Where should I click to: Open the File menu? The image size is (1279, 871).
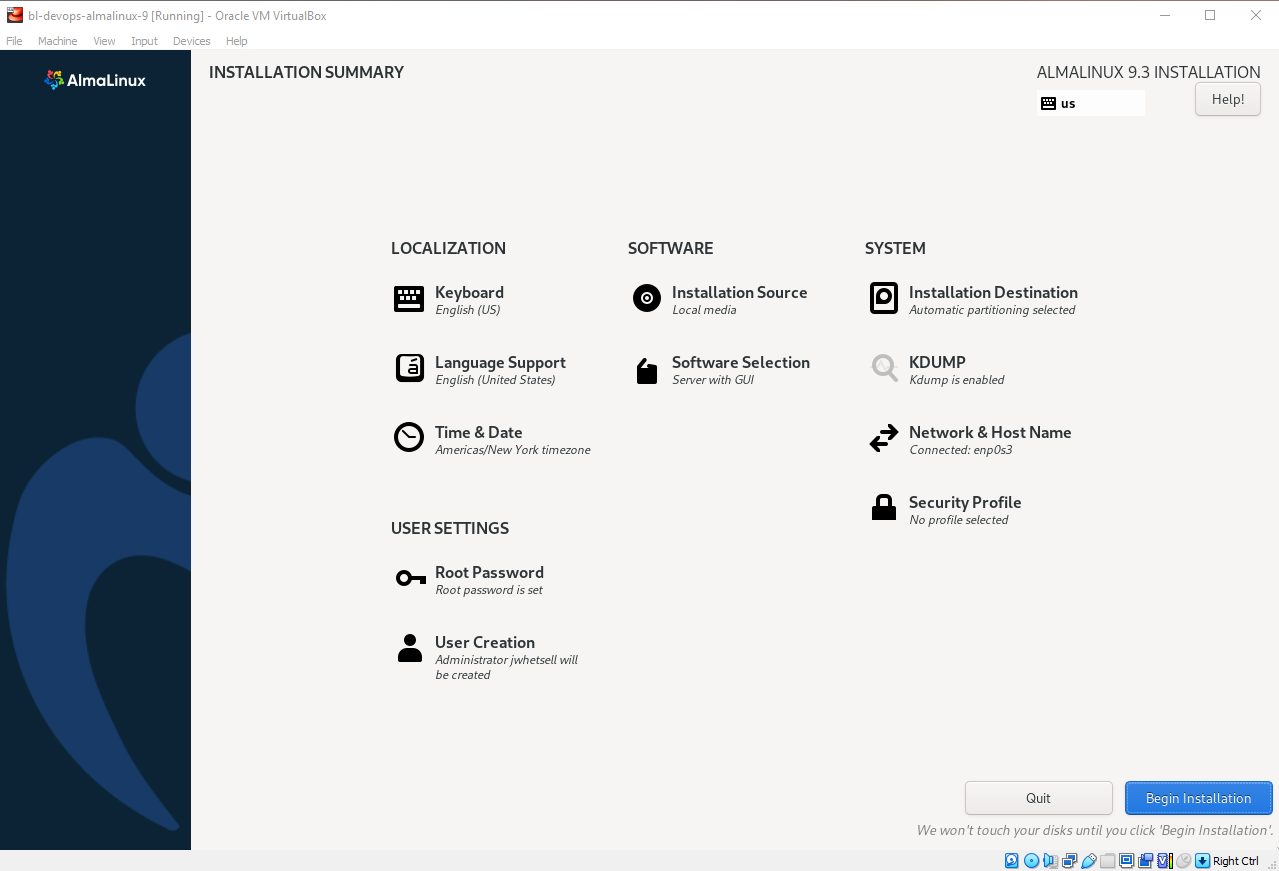[14, 41]
